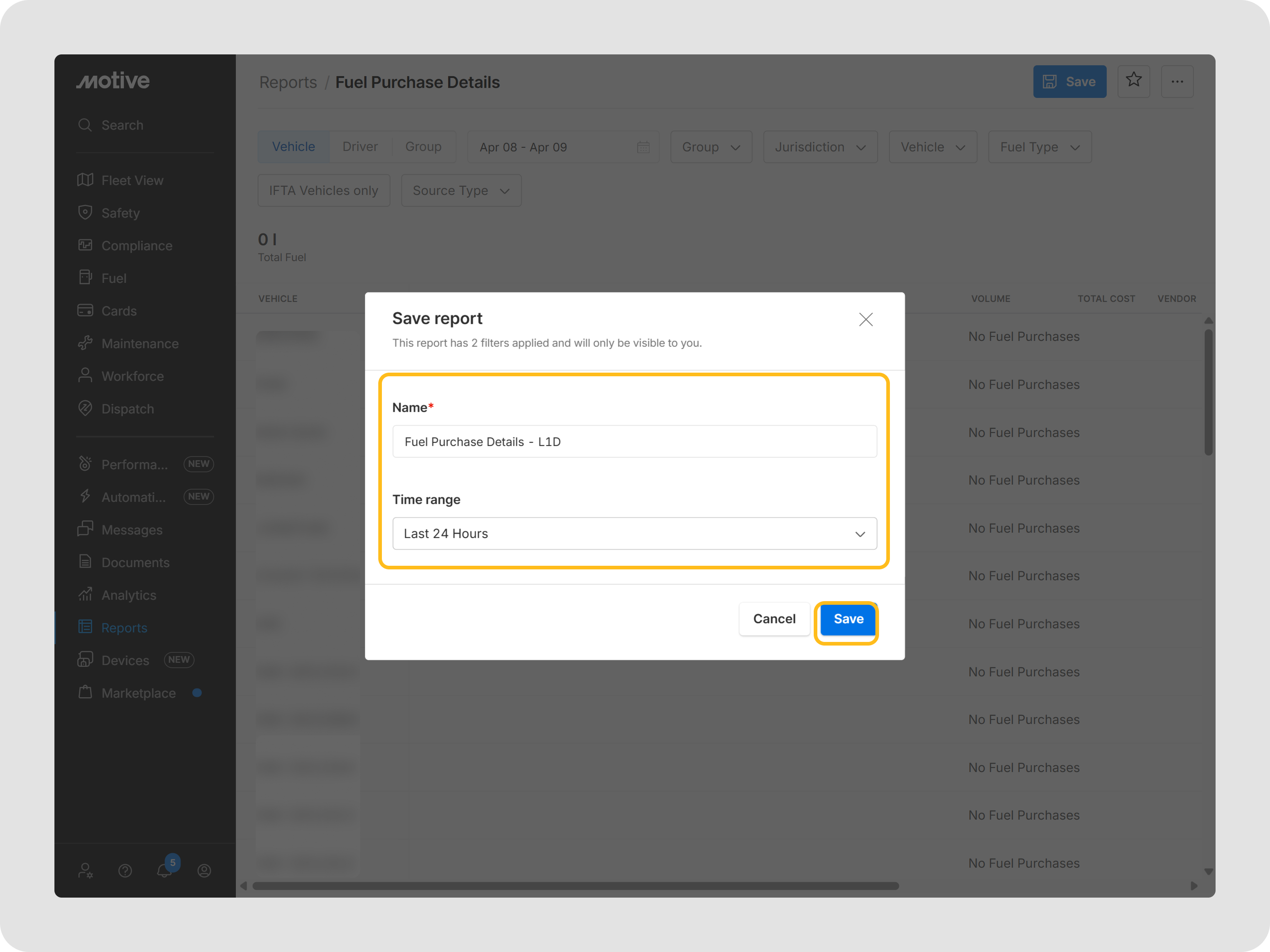This screenshot has height=952, width=1270.
Task: Close the Save report dialog
Action: [865, 320]
